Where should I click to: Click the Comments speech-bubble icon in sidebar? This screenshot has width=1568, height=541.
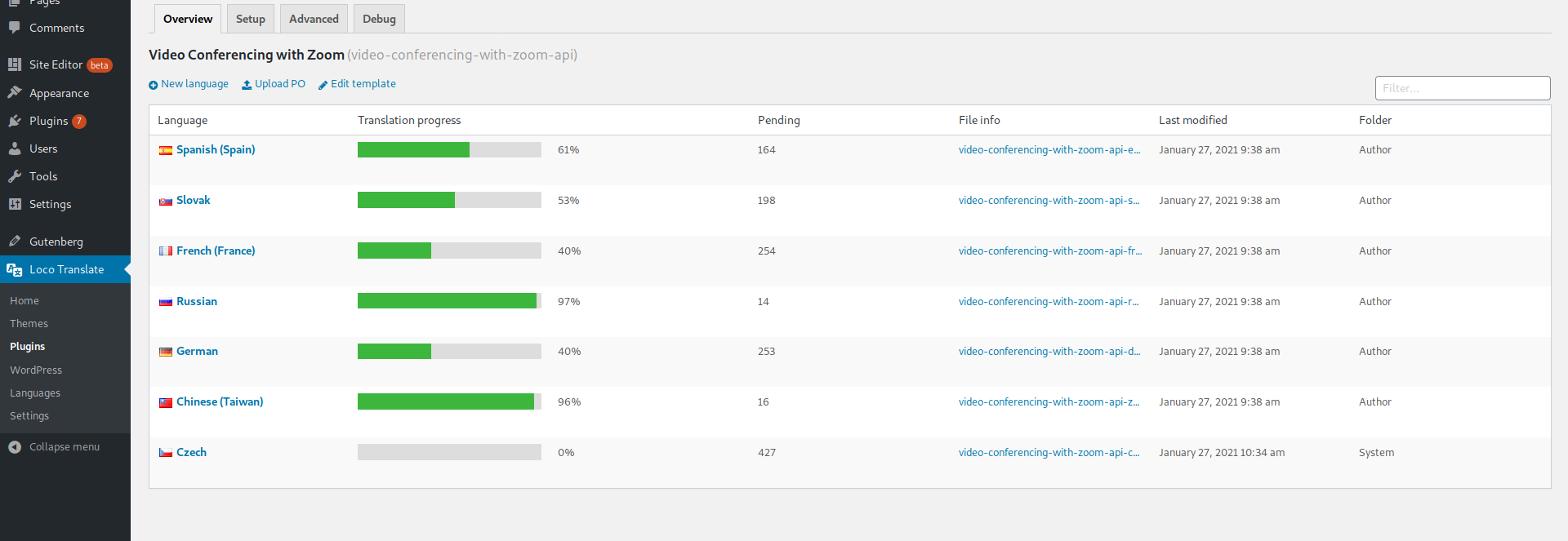(x=15, y=28)
